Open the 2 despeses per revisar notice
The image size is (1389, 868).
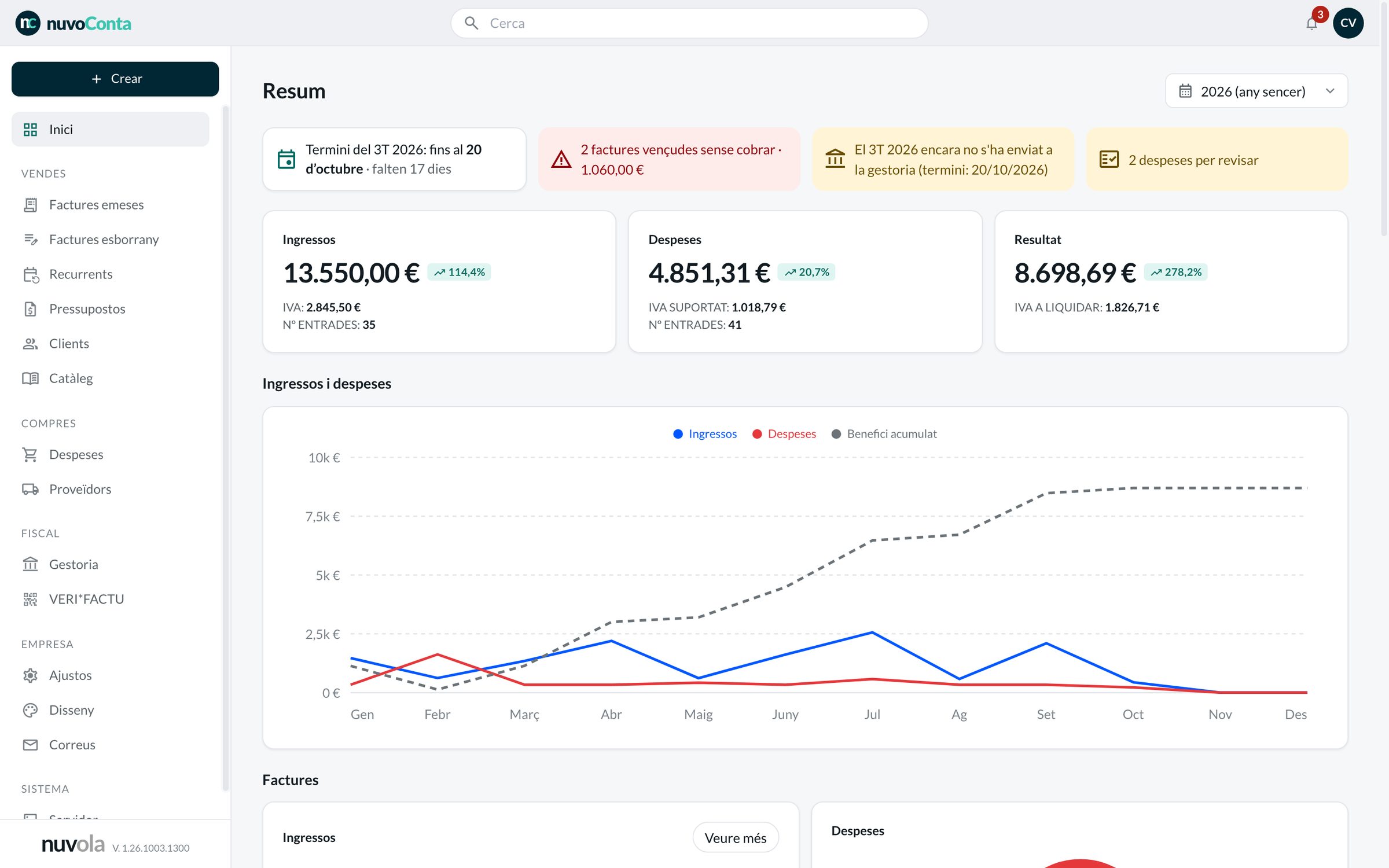pos(1217,159)
